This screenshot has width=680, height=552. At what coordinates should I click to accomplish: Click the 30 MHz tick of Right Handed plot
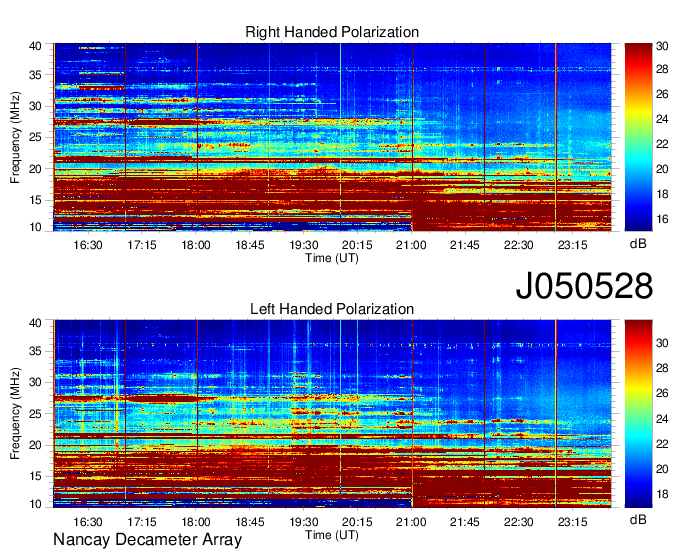(35, 106)
